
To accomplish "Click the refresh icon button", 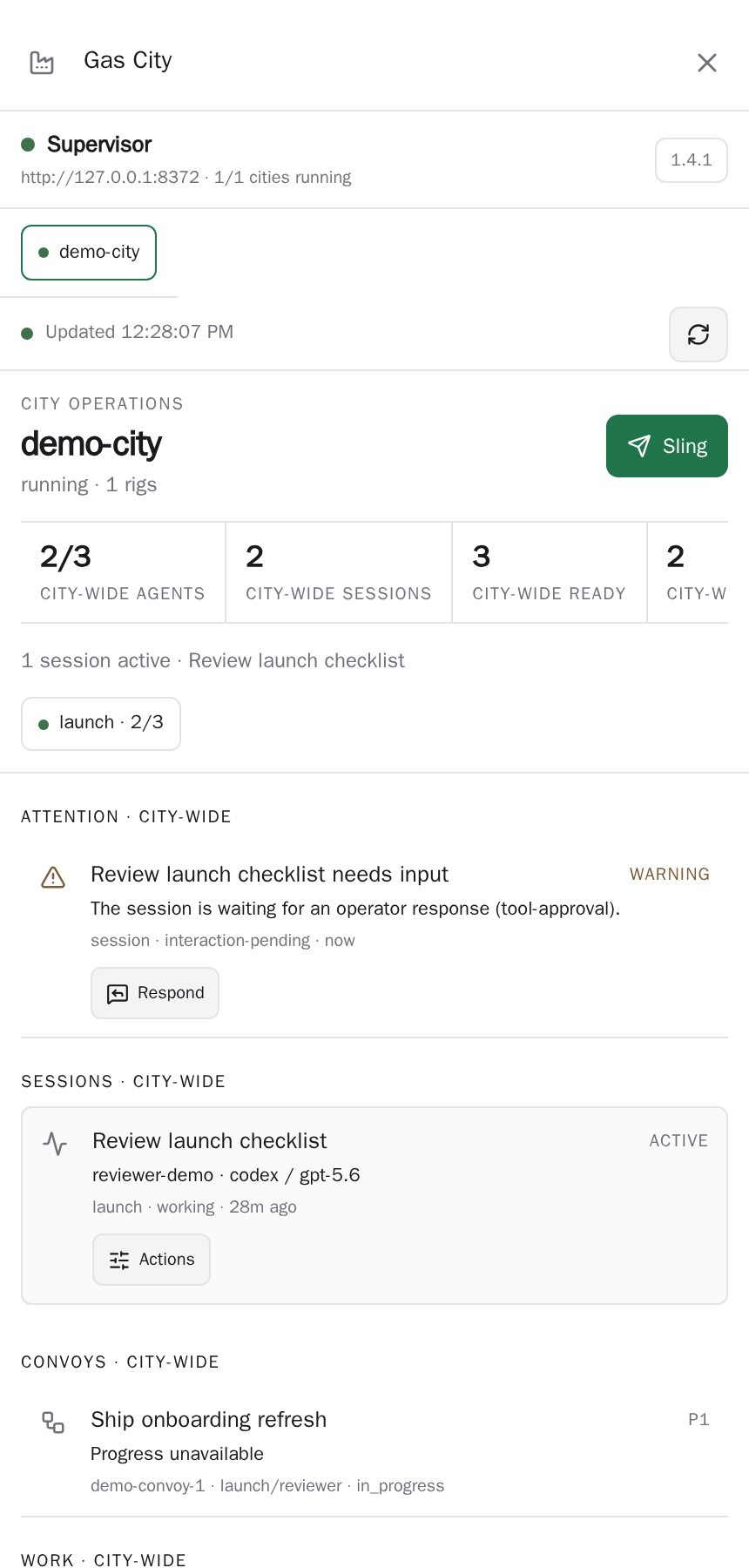I will 698,335.
